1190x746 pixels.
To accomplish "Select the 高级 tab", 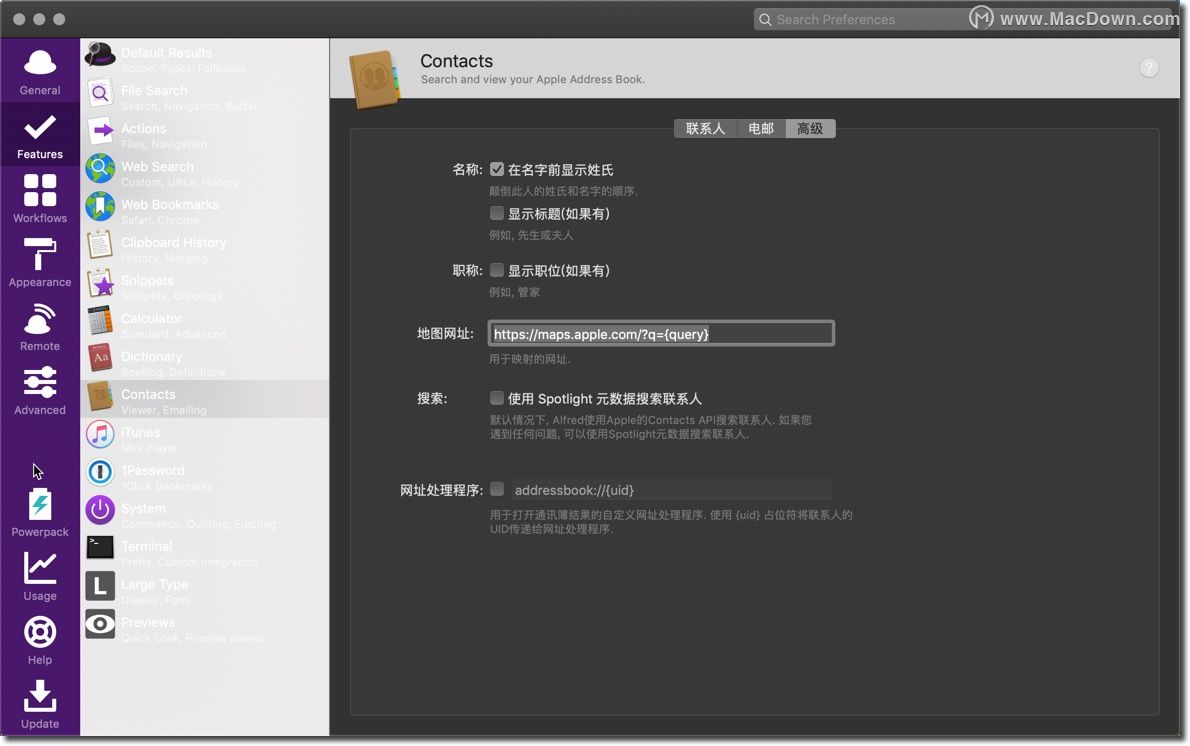I will point(810,128).
